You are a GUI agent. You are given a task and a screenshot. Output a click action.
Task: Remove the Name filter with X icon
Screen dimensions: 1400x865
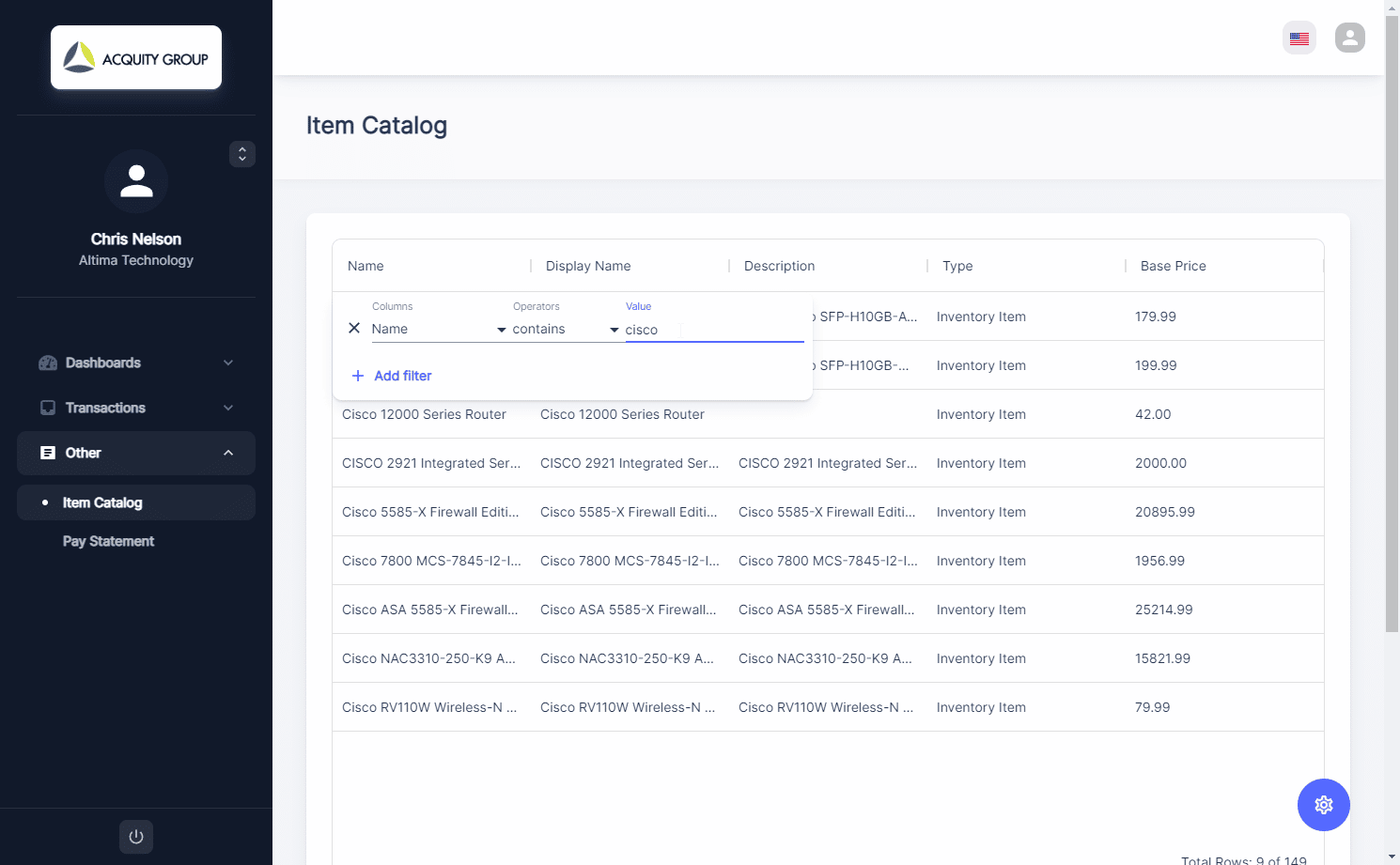[x=354, y=329]
